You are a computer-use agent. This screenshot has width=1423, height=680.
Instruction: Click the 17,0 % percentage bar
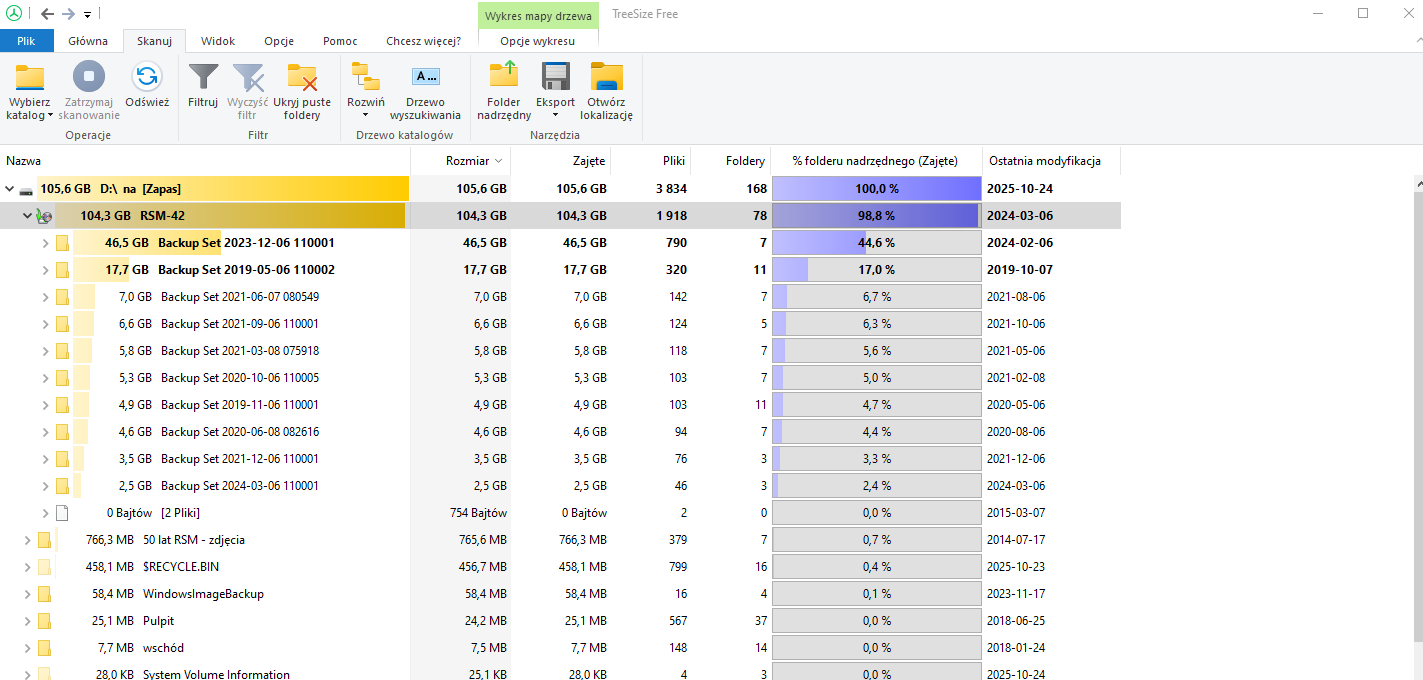click(x=877, y=269)
